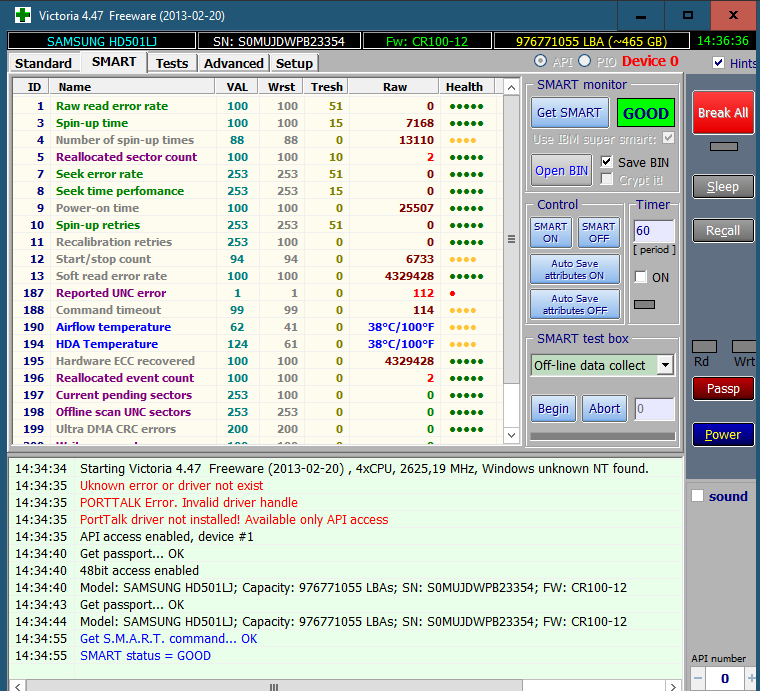The height and width of the screenshot is (691, 760).
Task: Toggle the Save BIN checkbox
Action: [607, 162]
